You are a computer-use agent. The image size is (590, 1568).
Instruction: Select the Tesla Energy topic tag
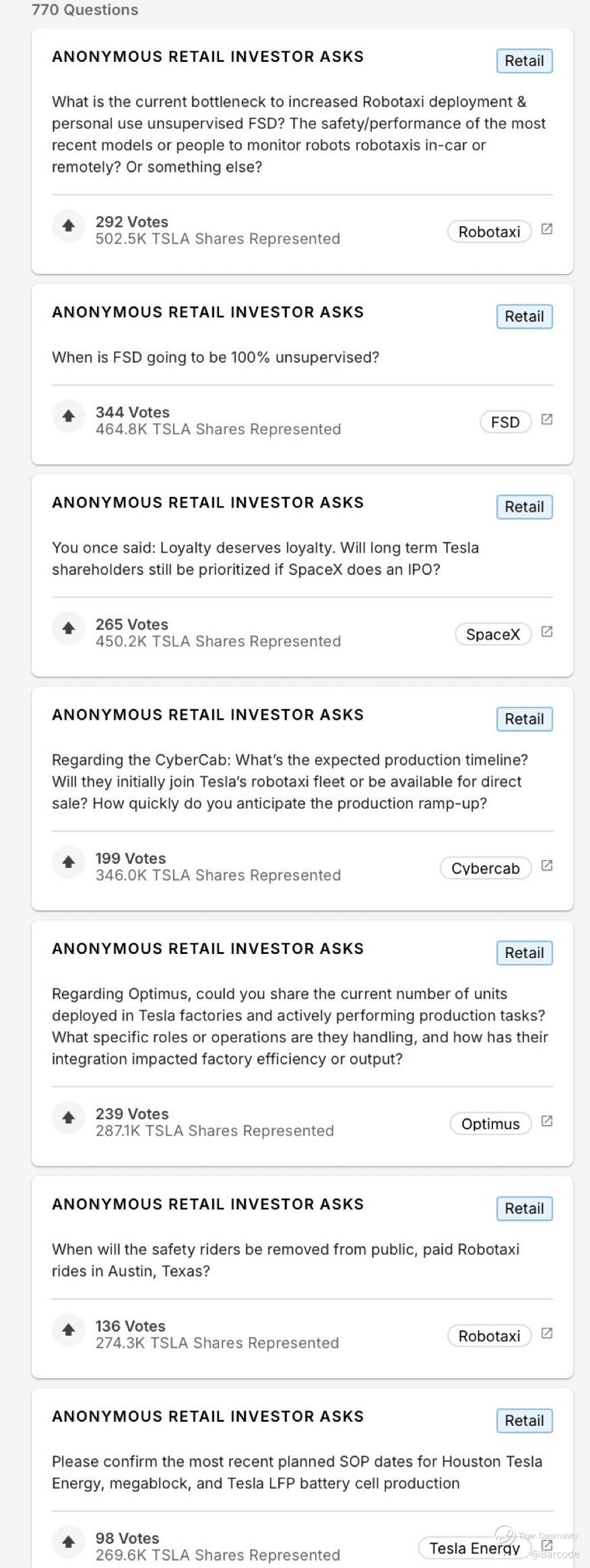(474, 1548)
